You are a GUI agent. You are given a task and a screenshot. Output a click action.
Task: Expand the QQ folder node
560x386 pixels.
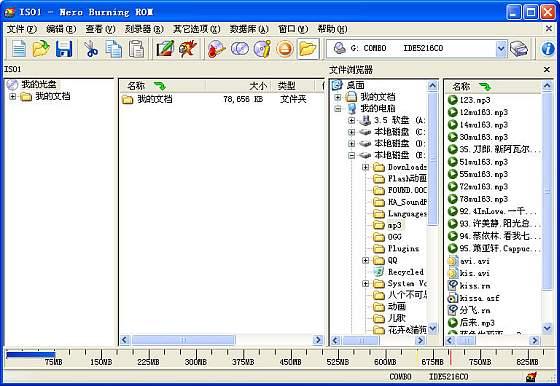(x=365, y=260)
